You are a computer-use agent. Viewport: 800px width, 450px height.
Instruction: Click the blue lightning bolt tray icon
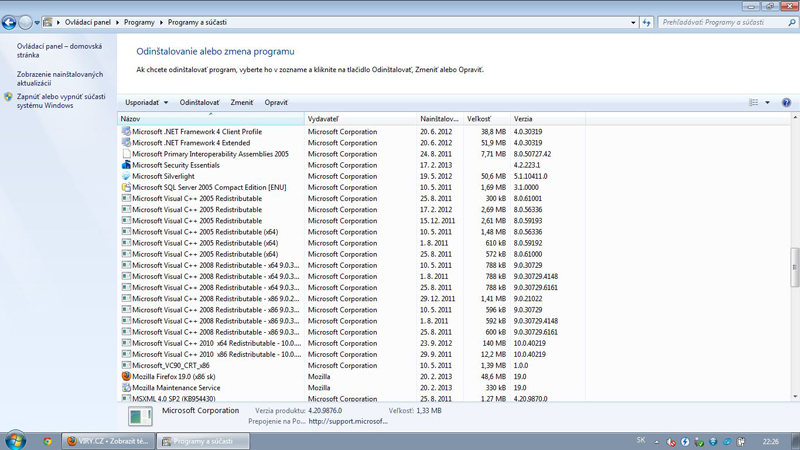(685, 442)
